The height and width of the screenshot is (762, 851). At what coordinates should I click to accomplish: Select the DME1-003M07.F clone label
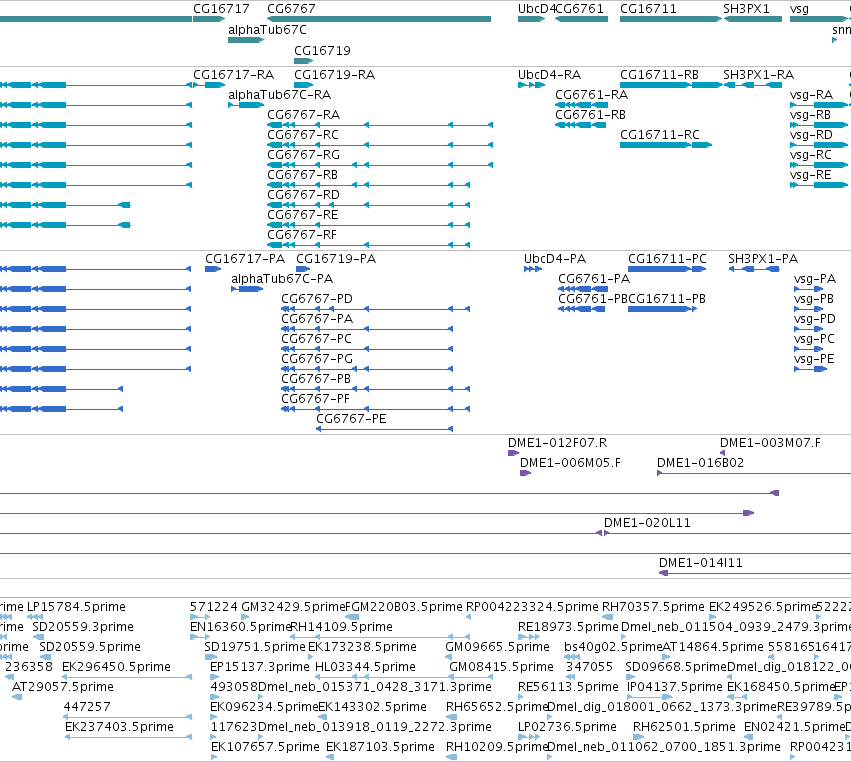click(770, 443)
